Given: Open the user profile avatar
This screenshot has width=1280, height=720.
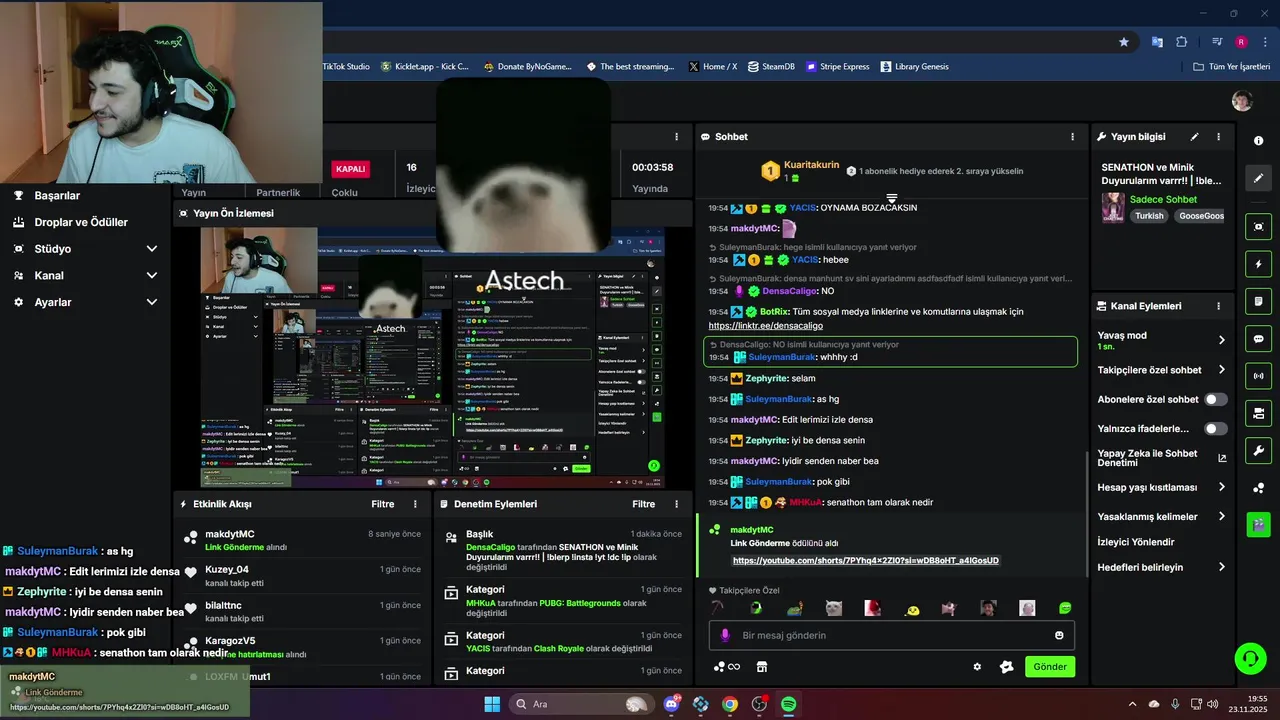Looking at the screenshot, I should coord(1242,101).
